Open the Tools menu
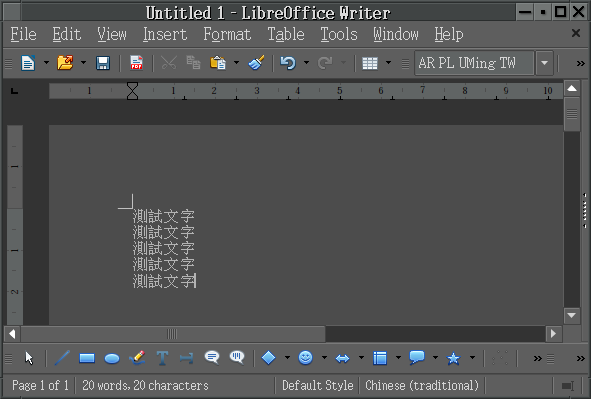 coord(339,34)
